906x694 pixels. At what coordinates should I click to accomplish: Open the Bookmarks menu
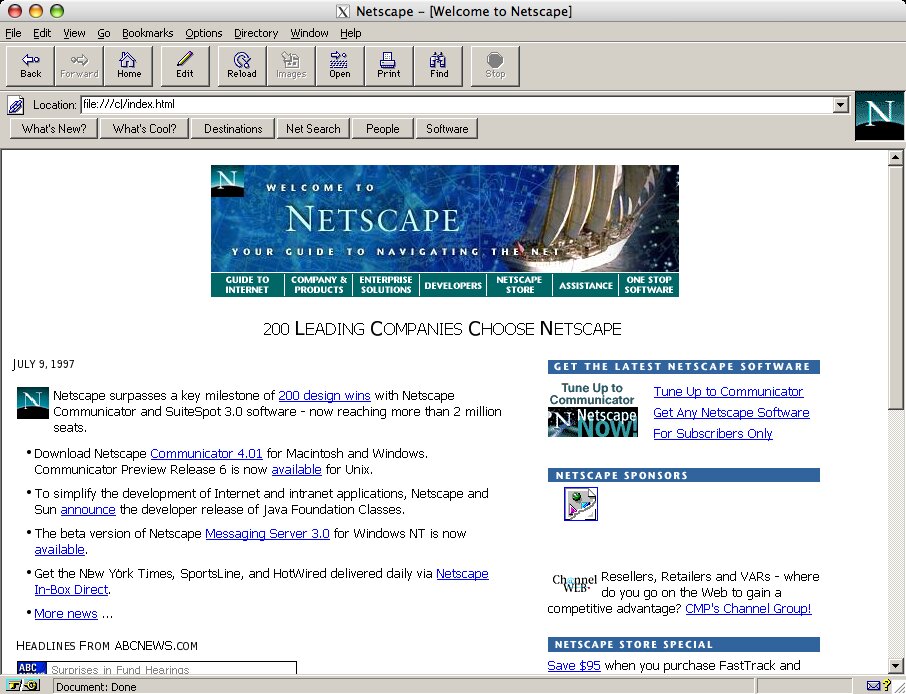[x=147, y=33]
